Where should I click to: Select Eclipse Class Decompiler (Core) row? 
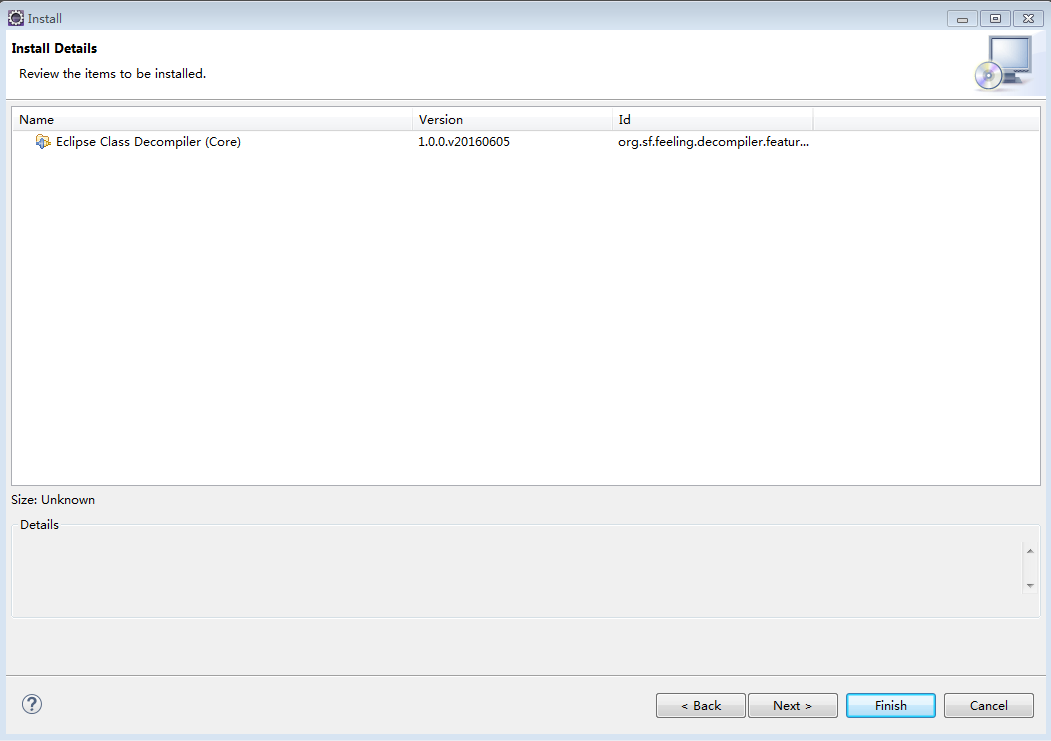click(x=526, y=141)
